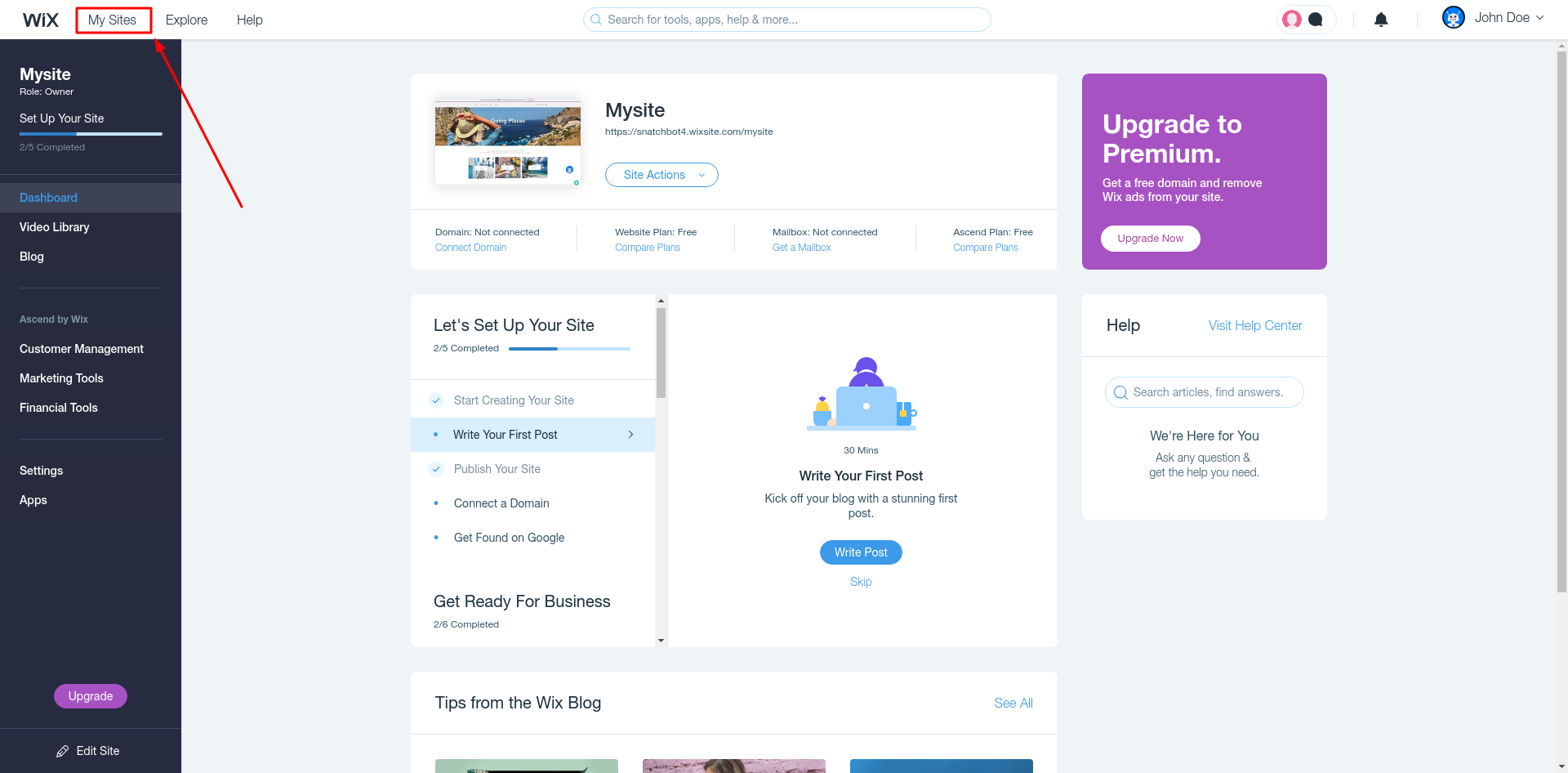Image resolution: width=1568 pixels, height=773 pixels.
Task: Click the Wix logo
Action: point(41,20)
